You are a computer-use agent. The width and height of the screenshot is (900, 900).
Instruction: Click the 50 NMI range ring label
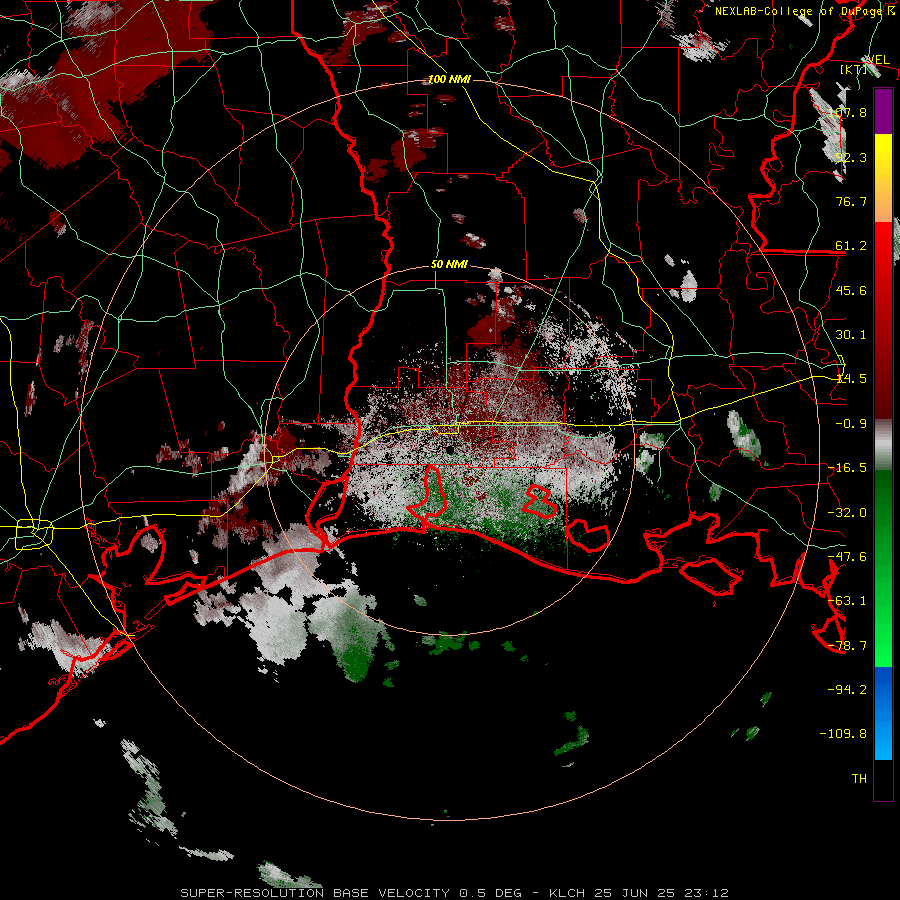449,265
